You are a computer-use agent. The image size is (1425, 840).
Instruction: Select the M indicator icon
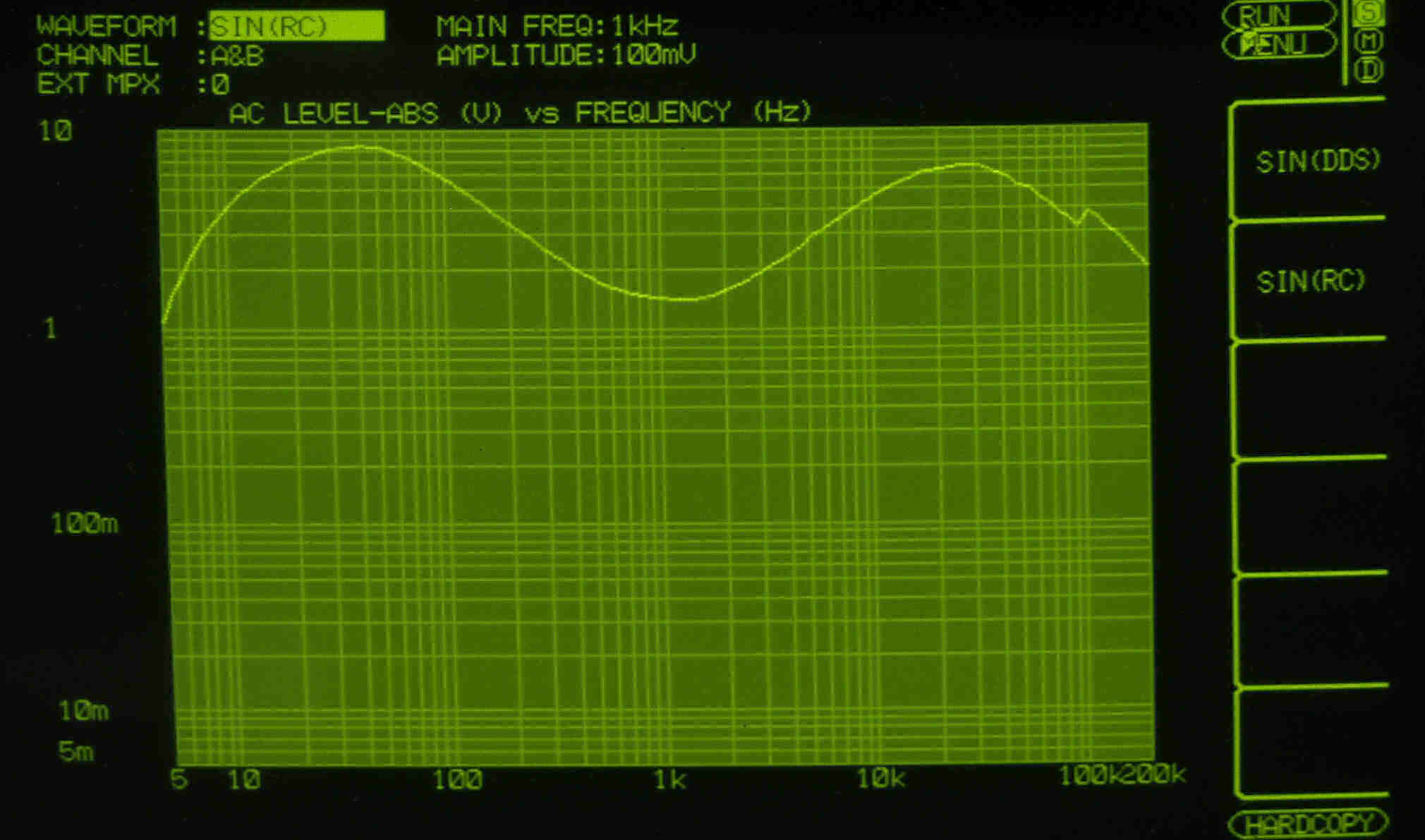click(1369, 42)
